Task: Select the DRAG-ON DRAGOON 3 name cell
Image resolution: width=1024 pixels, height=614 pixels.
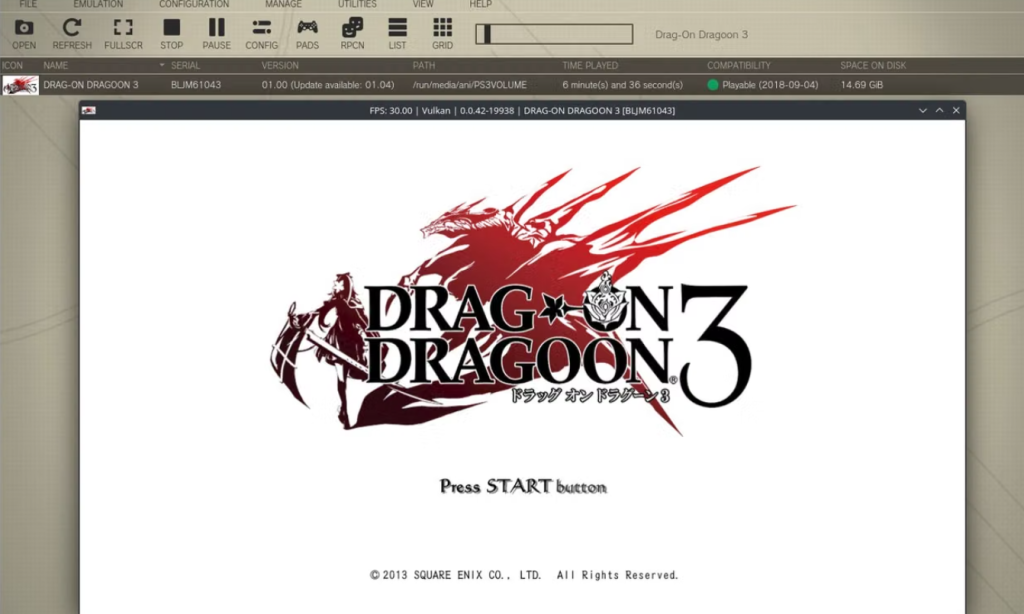Action: 91,85
